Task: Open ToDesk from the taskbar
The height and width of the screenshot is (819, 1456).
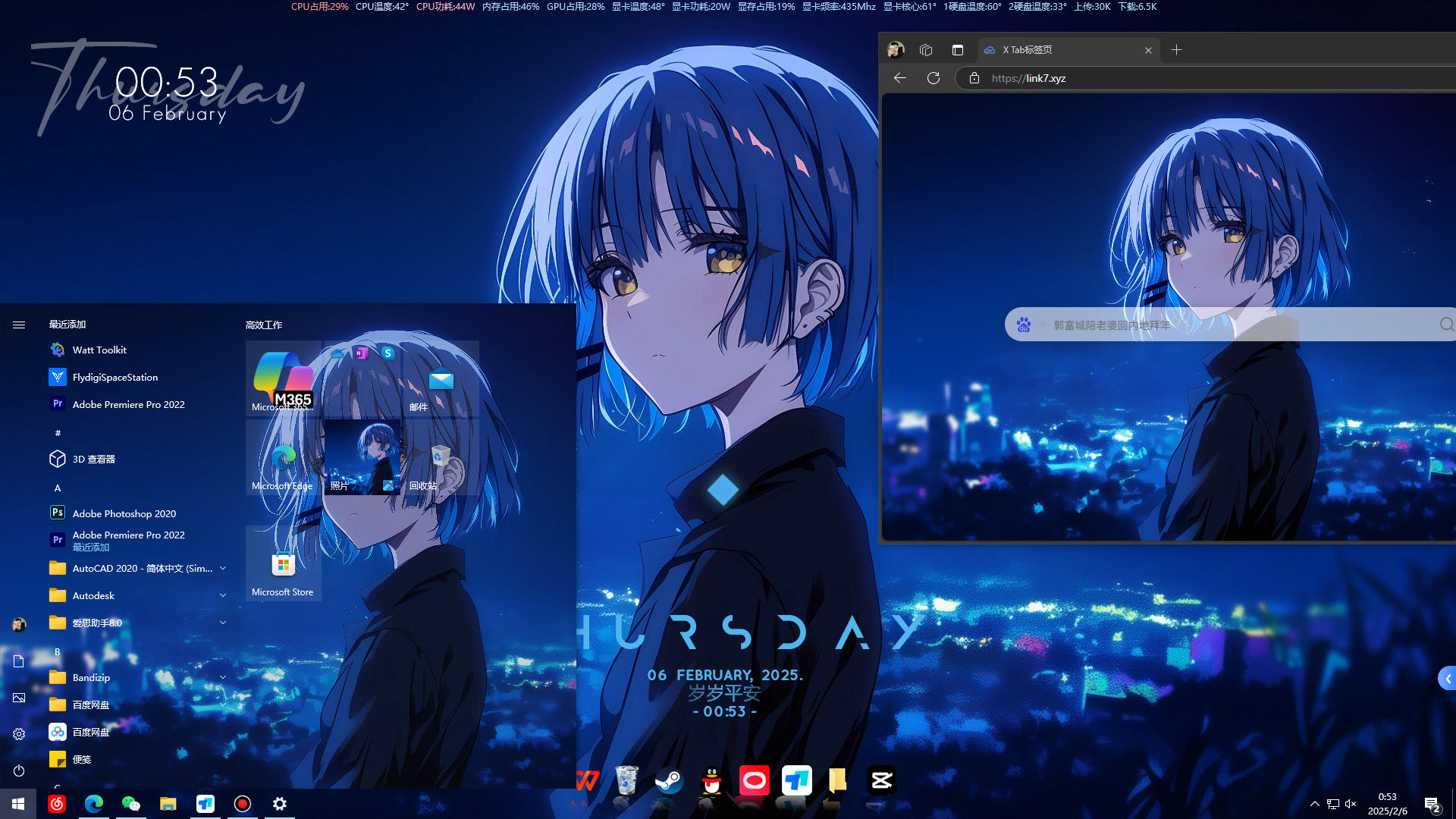Action: pyautogui.click(x=206, y=804)
